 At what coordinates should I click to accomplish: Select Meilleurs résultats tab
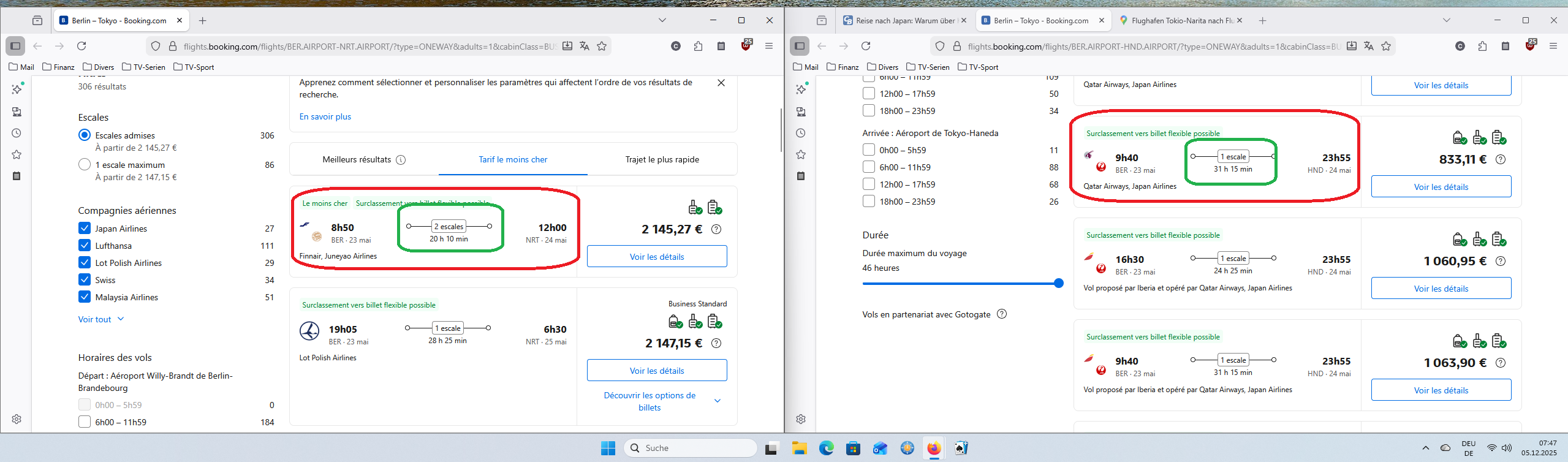(364, 160)
